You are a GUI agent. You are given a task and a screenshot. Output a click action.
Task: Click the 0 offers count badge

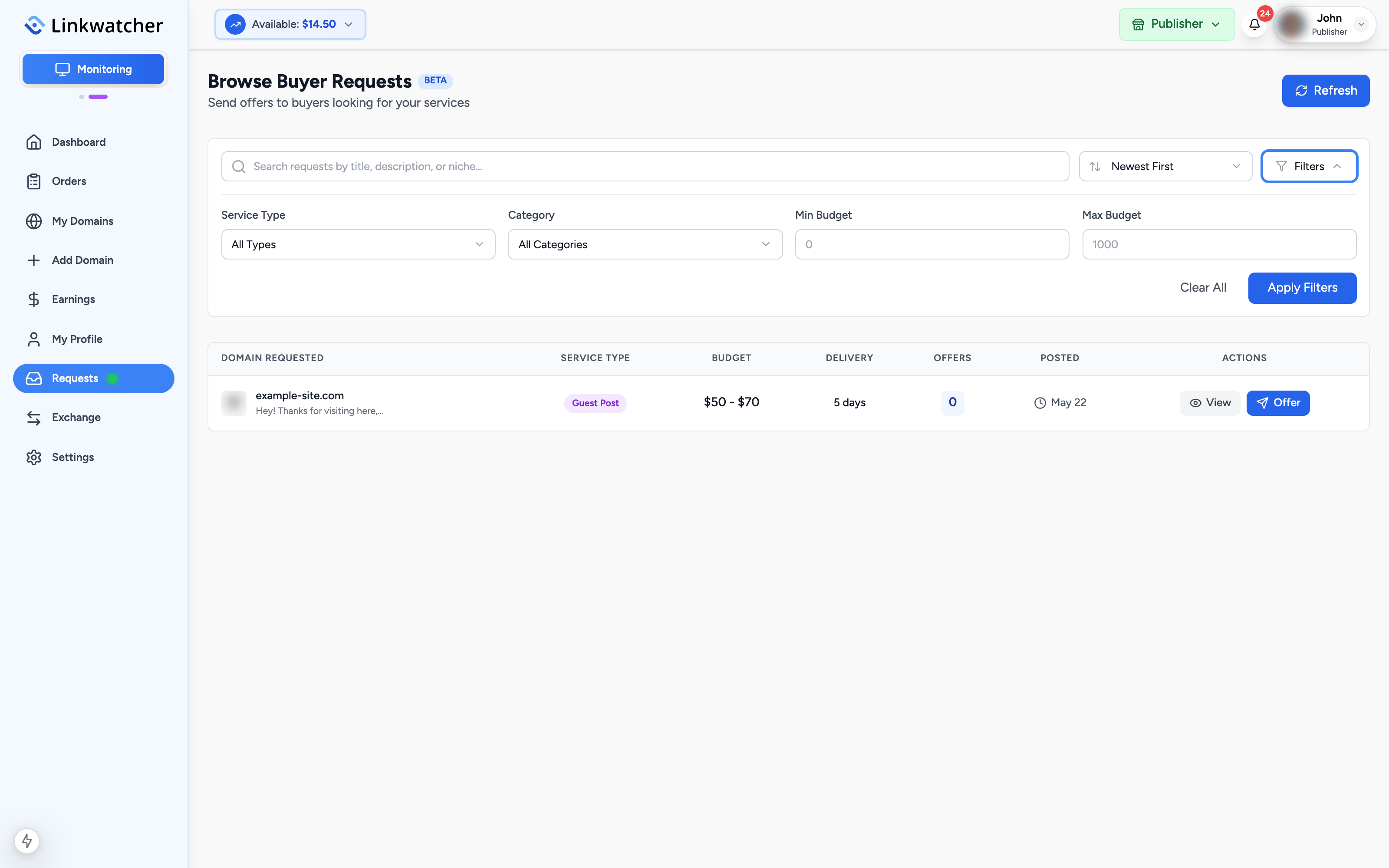click(x=952, y=402)
